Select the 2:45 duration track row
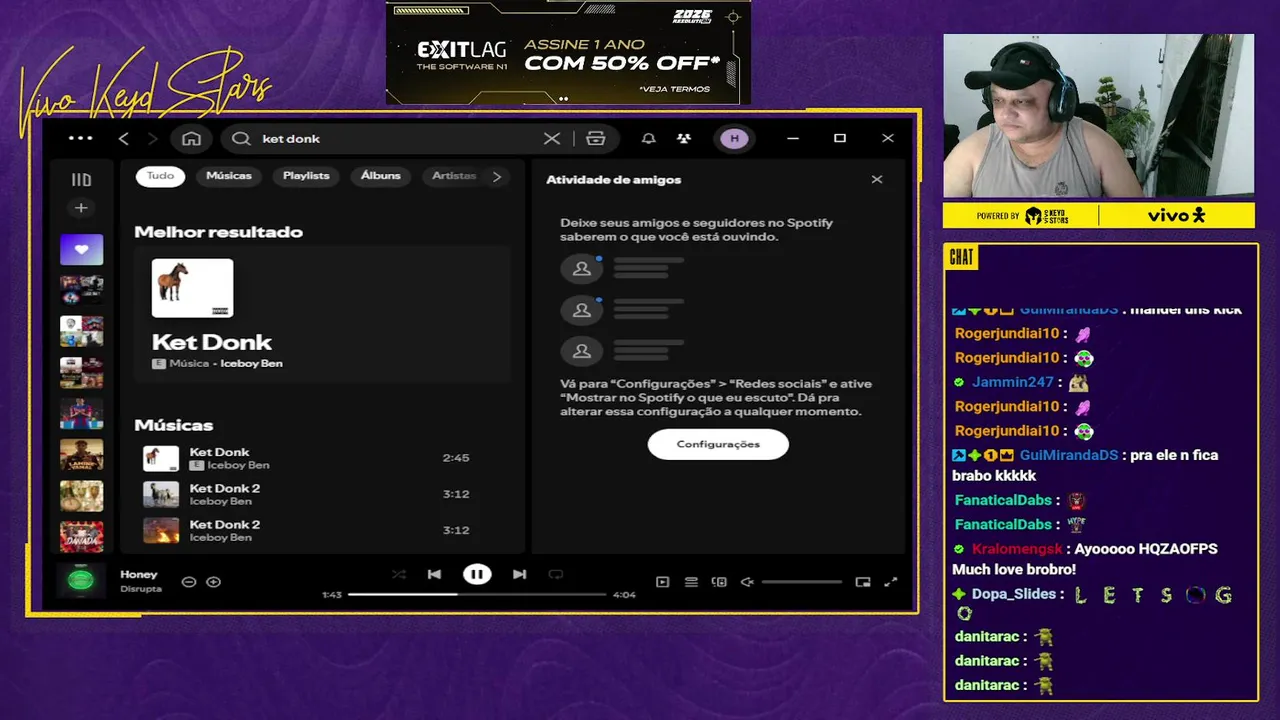 322,458
